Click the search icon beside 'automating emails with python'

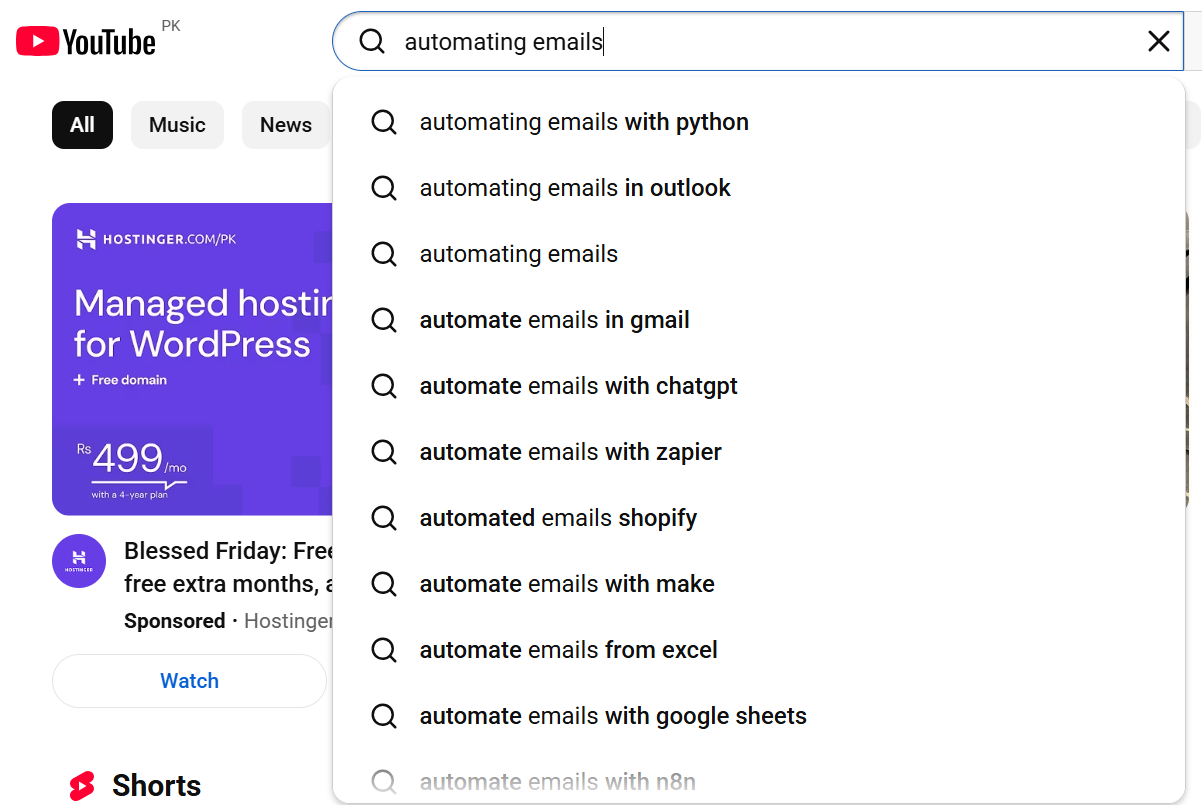pos(384,122)
